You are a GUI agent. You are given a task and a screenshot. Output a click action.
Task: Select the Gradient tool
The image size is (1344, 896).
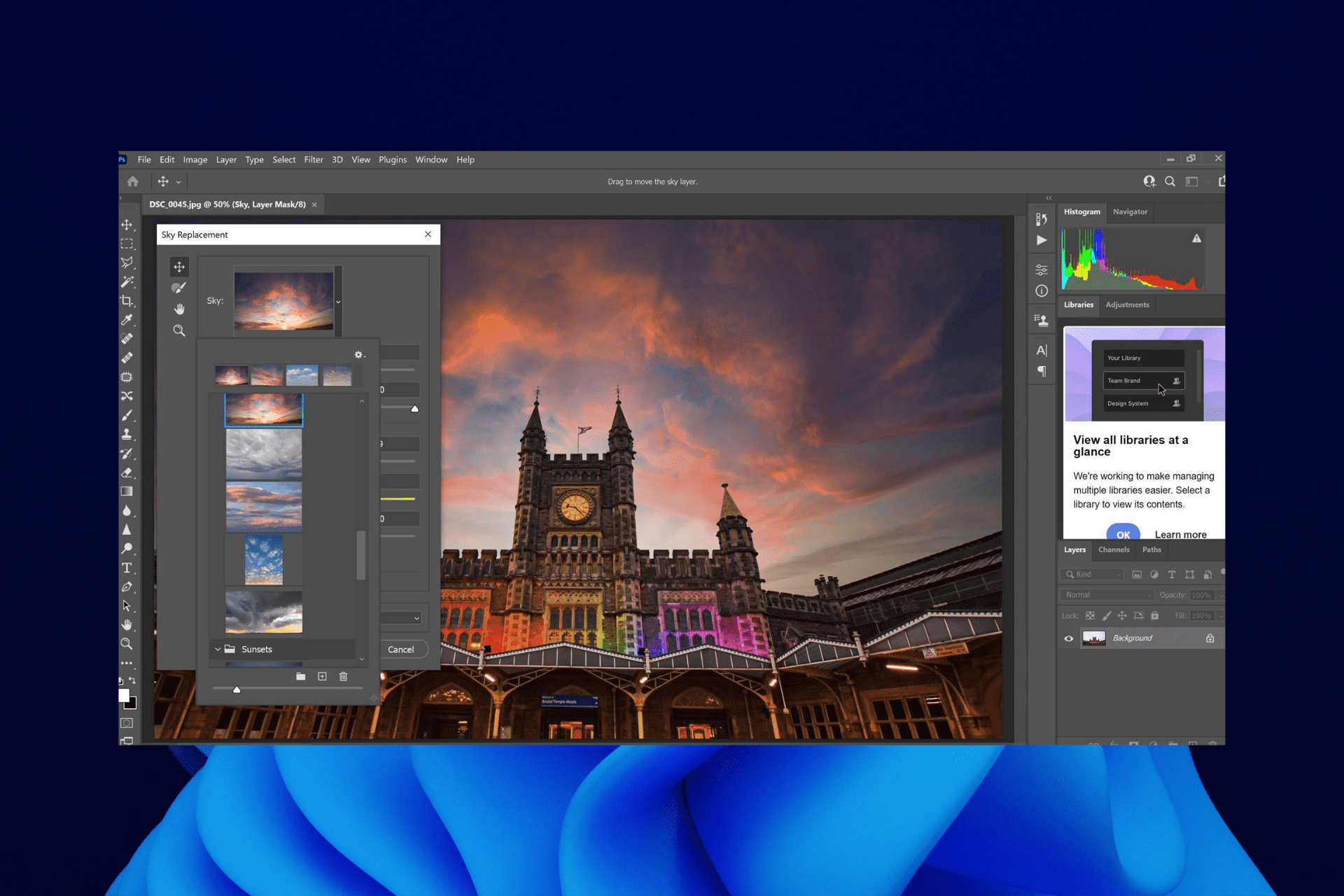pyautogui.click(x=128, y=488)
